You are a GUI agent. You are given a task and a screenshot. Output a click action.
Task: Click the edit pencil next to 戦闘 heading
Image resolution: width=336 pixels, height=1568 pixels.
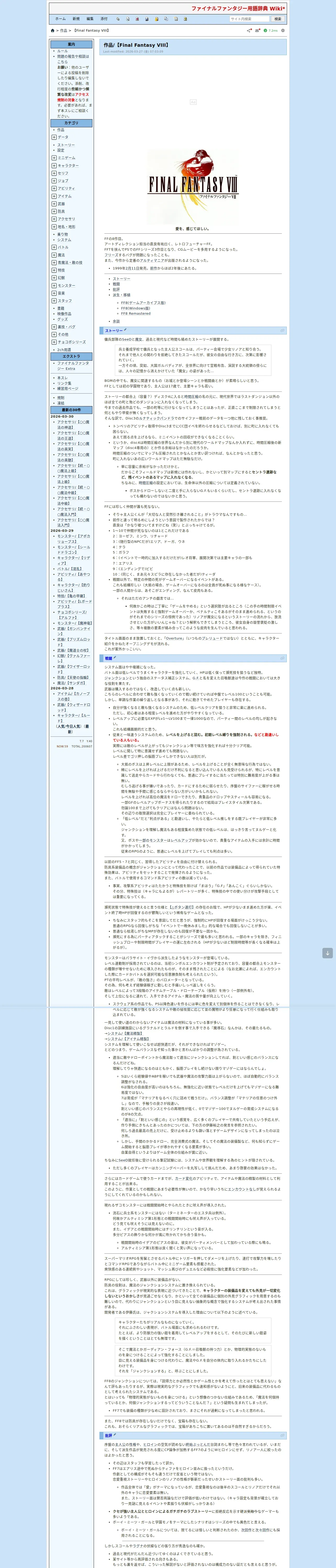[115, 658]
